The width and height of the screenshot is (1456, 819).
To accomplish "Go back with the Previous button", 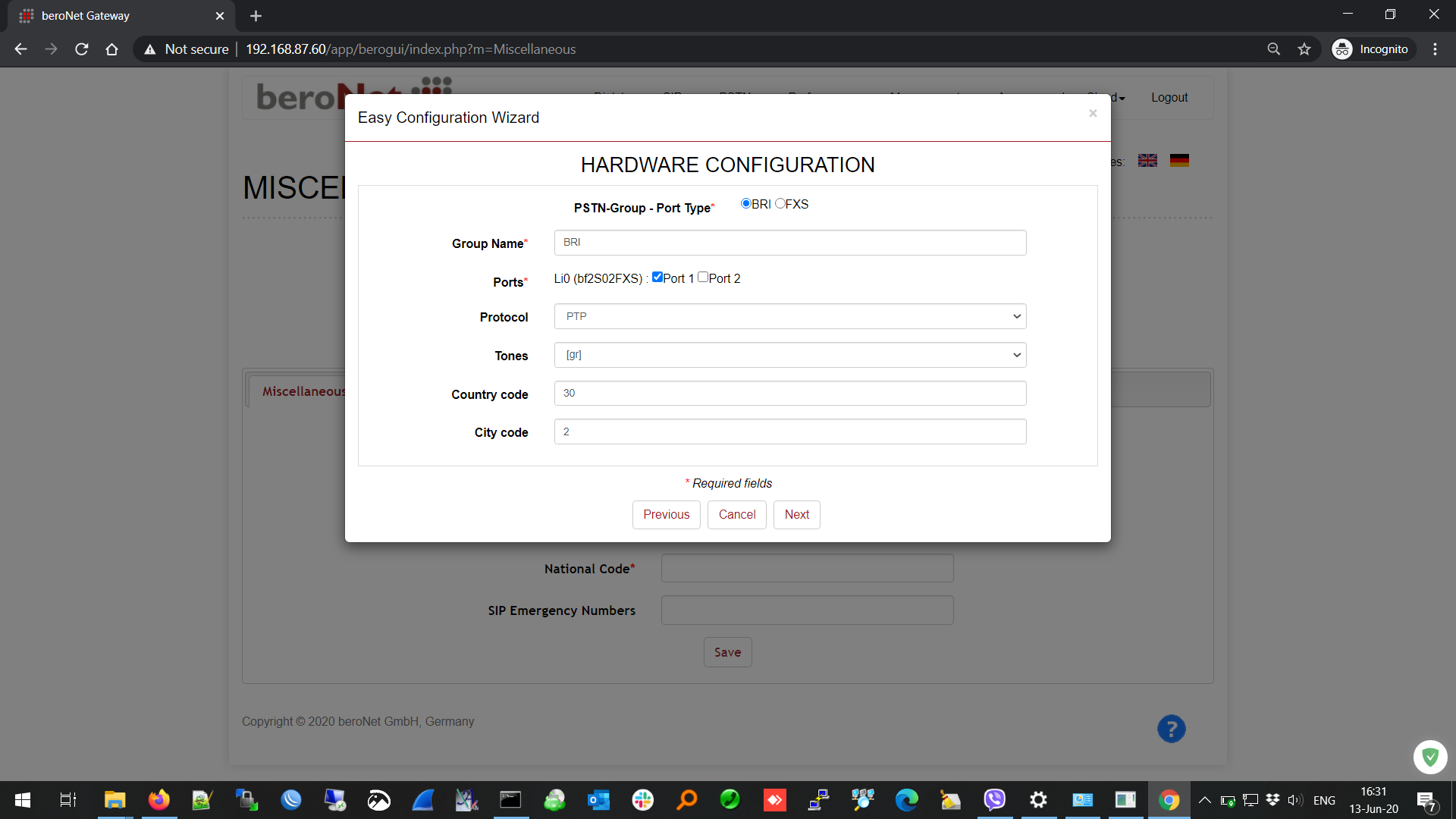I will 666,514.
